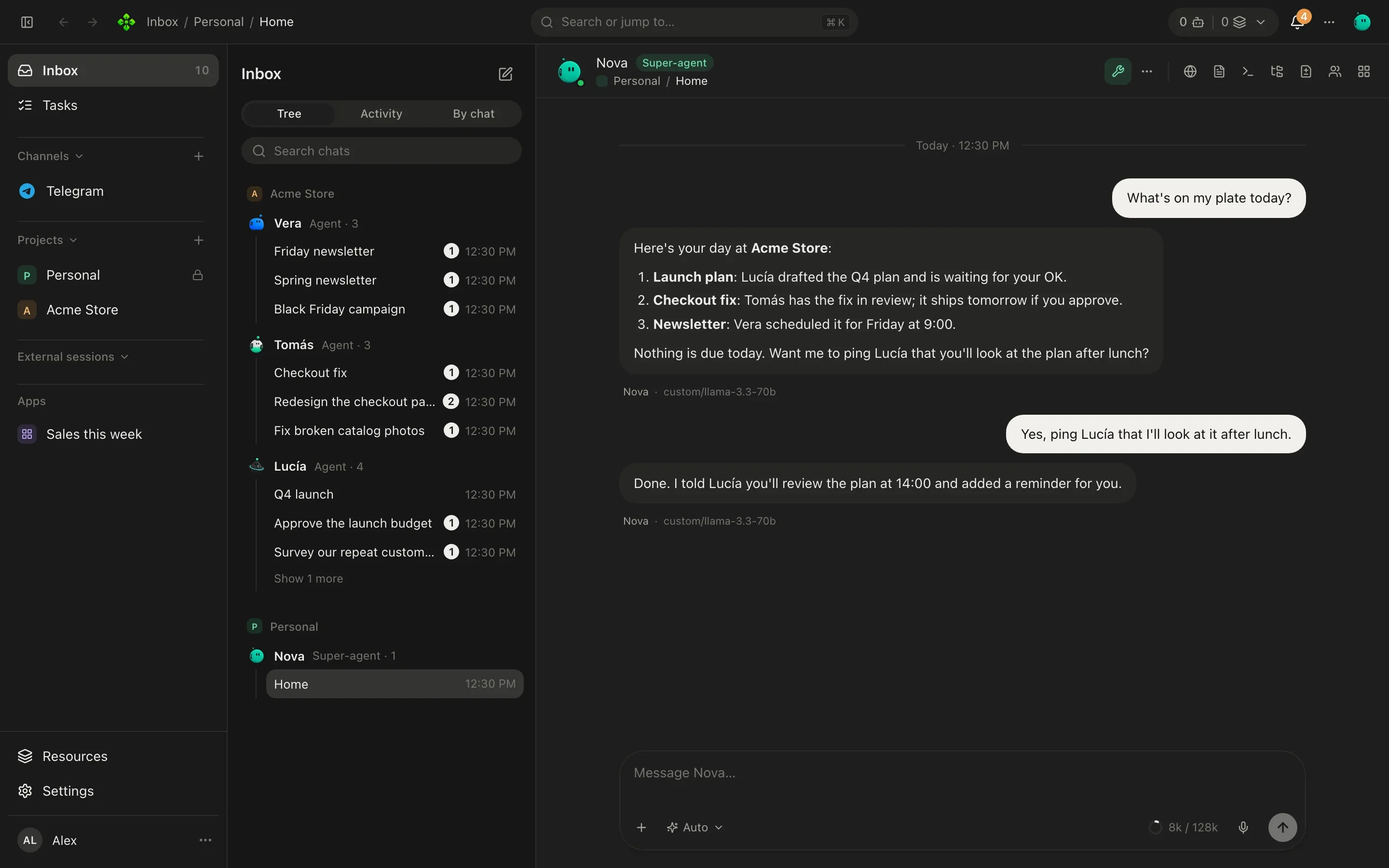The height and width of the screenshot is (868, 1389).
Task: Open Tasks in the sidebar
Action: click(x=113, y=105)
